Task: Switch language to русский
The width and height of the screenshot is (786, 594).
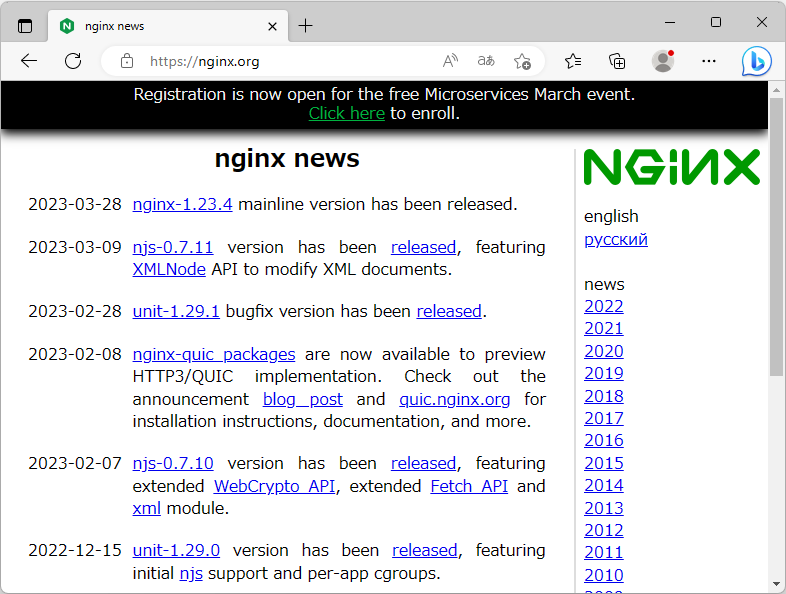Action: tap(616, 240)
